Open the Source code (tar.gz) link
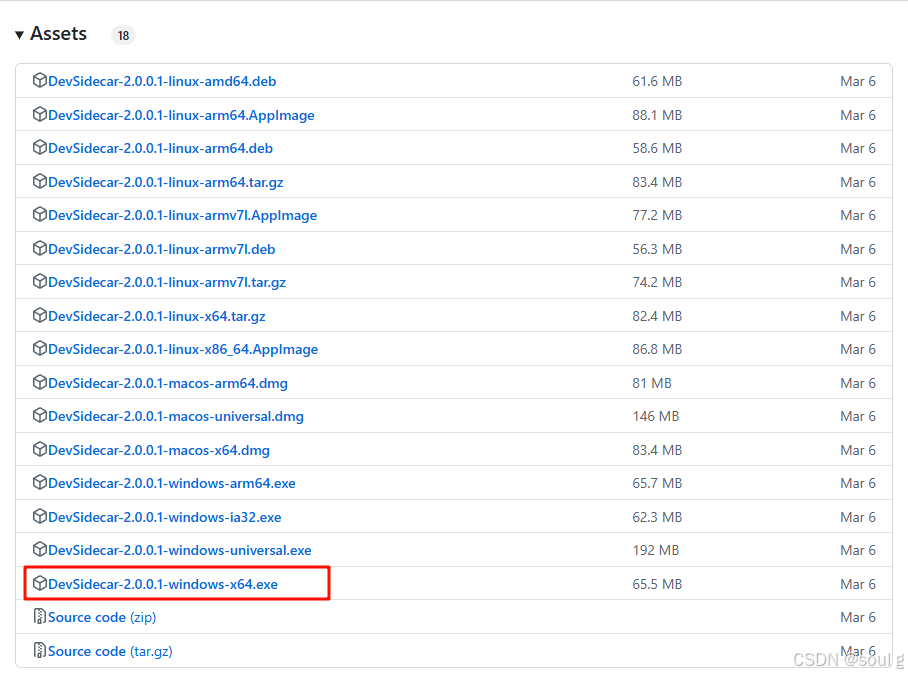The width and height of the screenshot is (908, 675). click(110, 651)
